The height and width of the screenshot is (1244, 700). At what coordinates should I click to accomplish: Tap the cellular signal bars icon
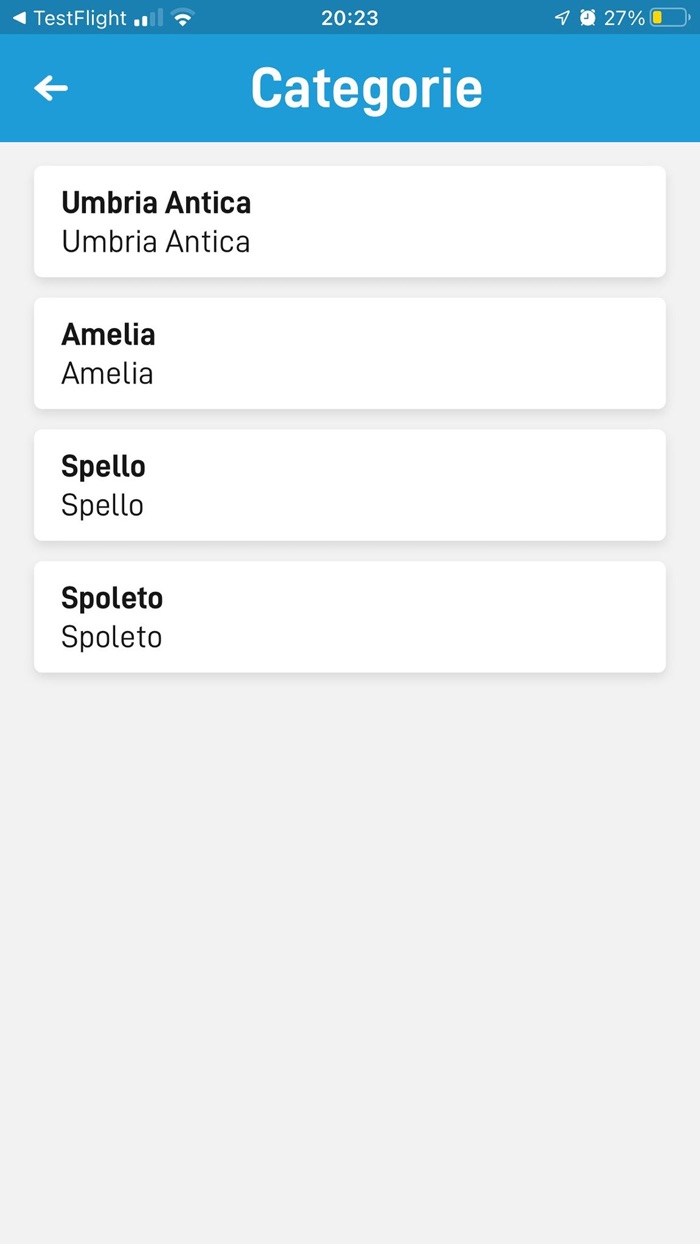point(148,18)
